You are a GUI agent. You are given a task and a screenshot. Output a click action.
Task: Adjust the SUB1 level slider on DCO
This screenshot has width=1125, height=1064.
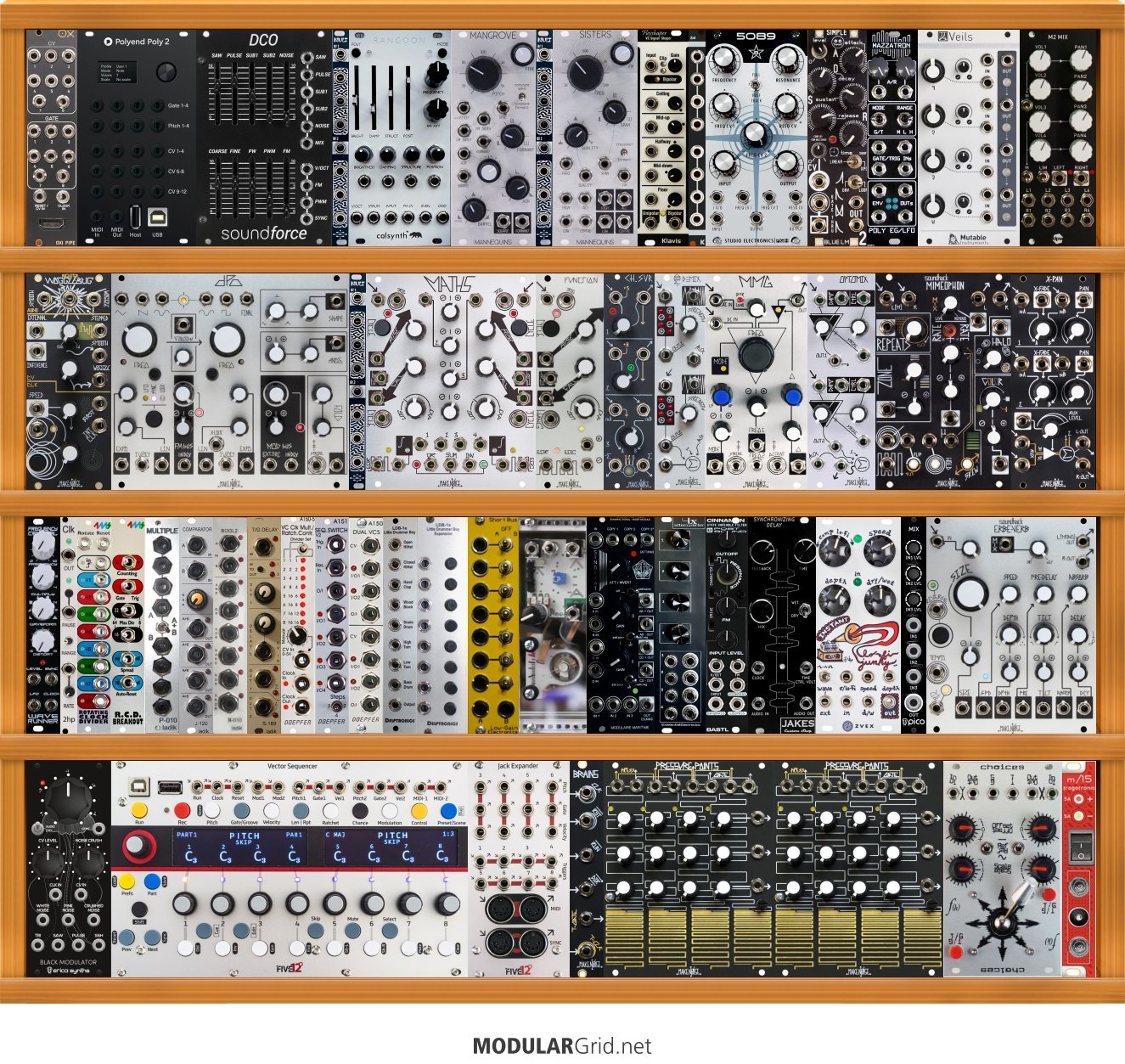[252, 93]
